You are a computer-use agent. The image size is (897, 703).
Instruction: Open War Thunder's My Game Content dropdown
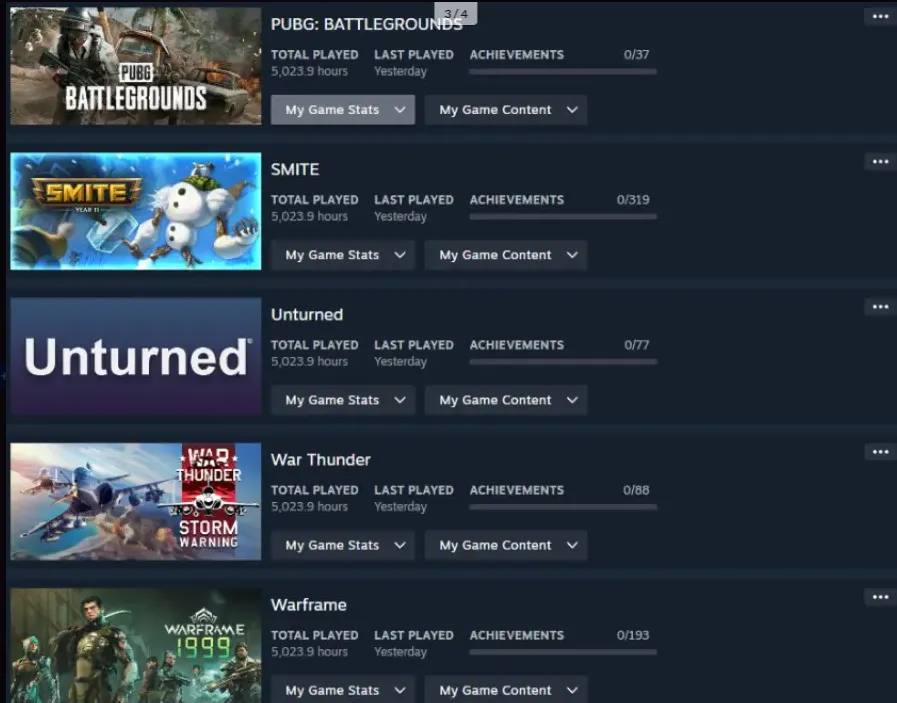pos(506,545)
